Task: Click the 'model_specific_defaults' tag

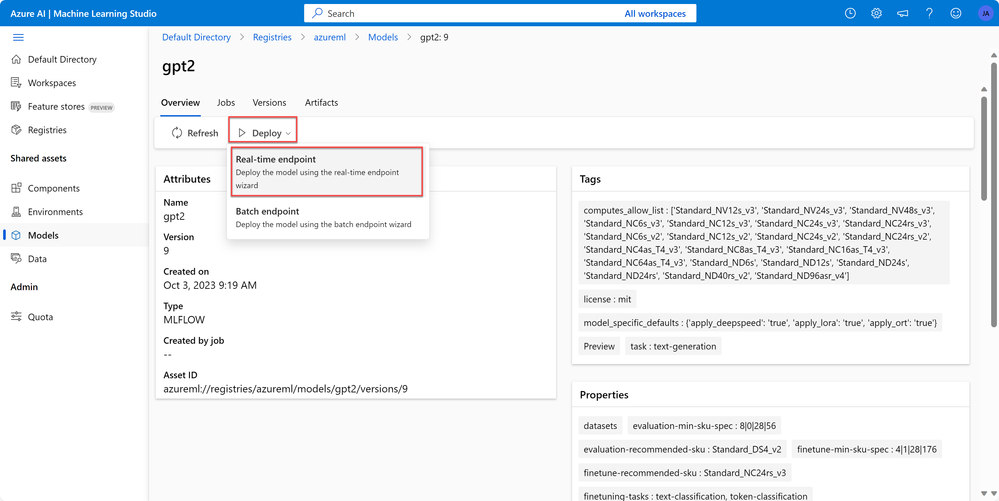Action: 760,323
